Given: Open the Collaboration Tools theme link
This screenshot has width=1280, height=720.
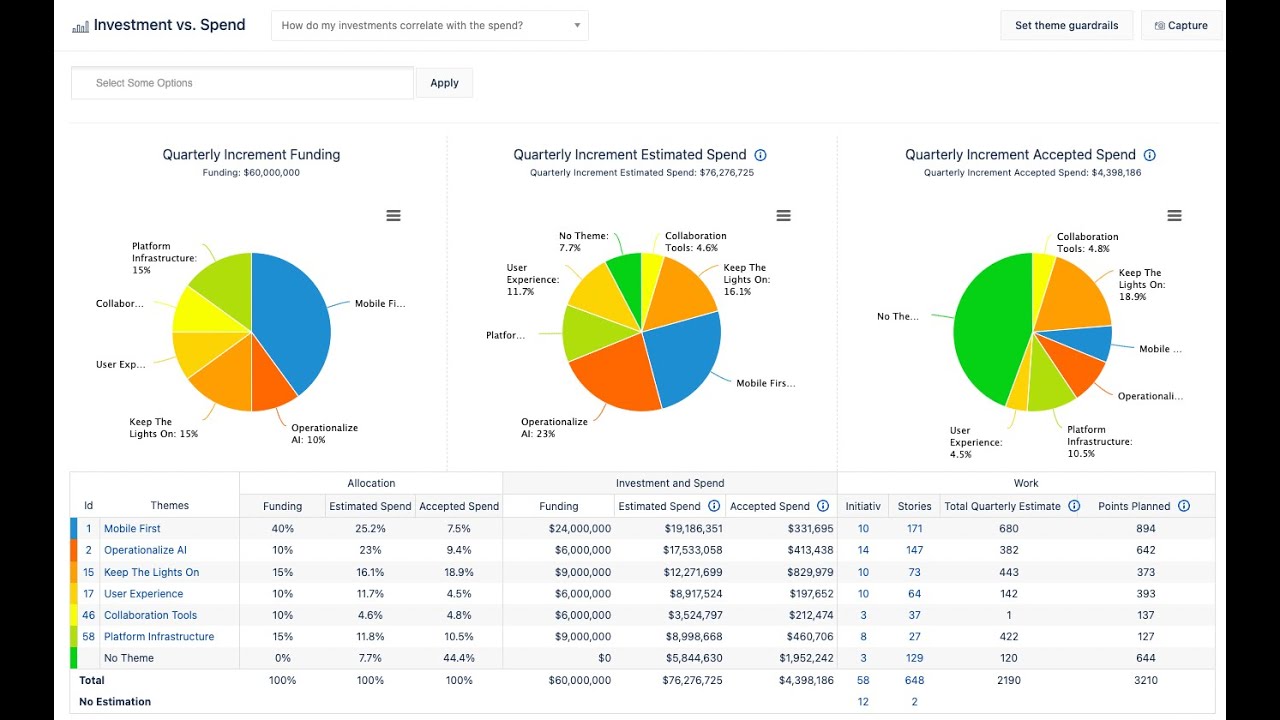Looking at the screenshot, I should [150, 615].
